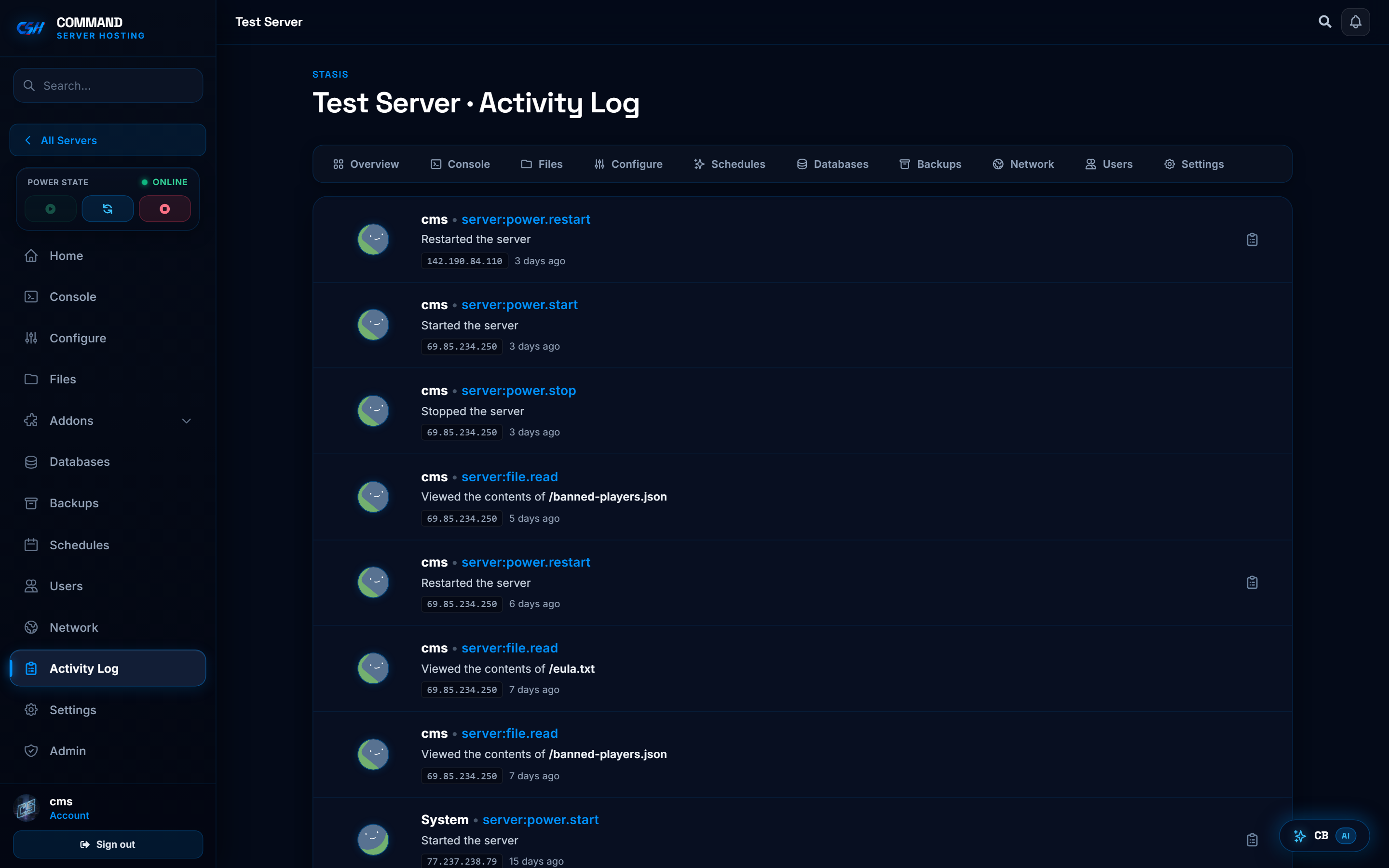Select Activity Log in the sidebar
Viewport: 1389px width, 868px height.
point(108,668)
